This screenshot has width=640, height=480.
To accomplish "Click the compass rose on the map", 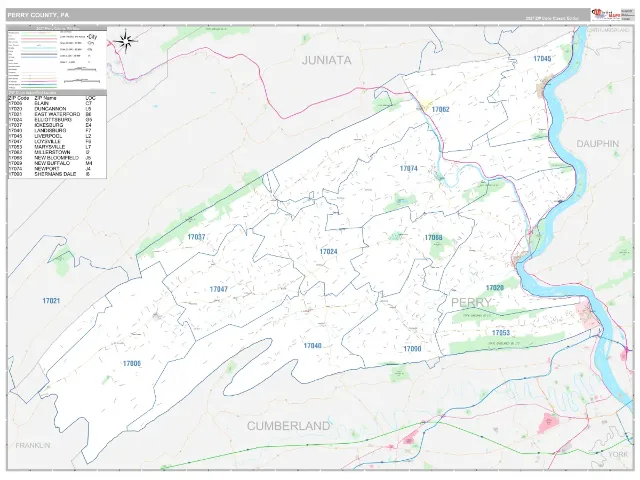I will pyautogui.click(x=125, y=41).
